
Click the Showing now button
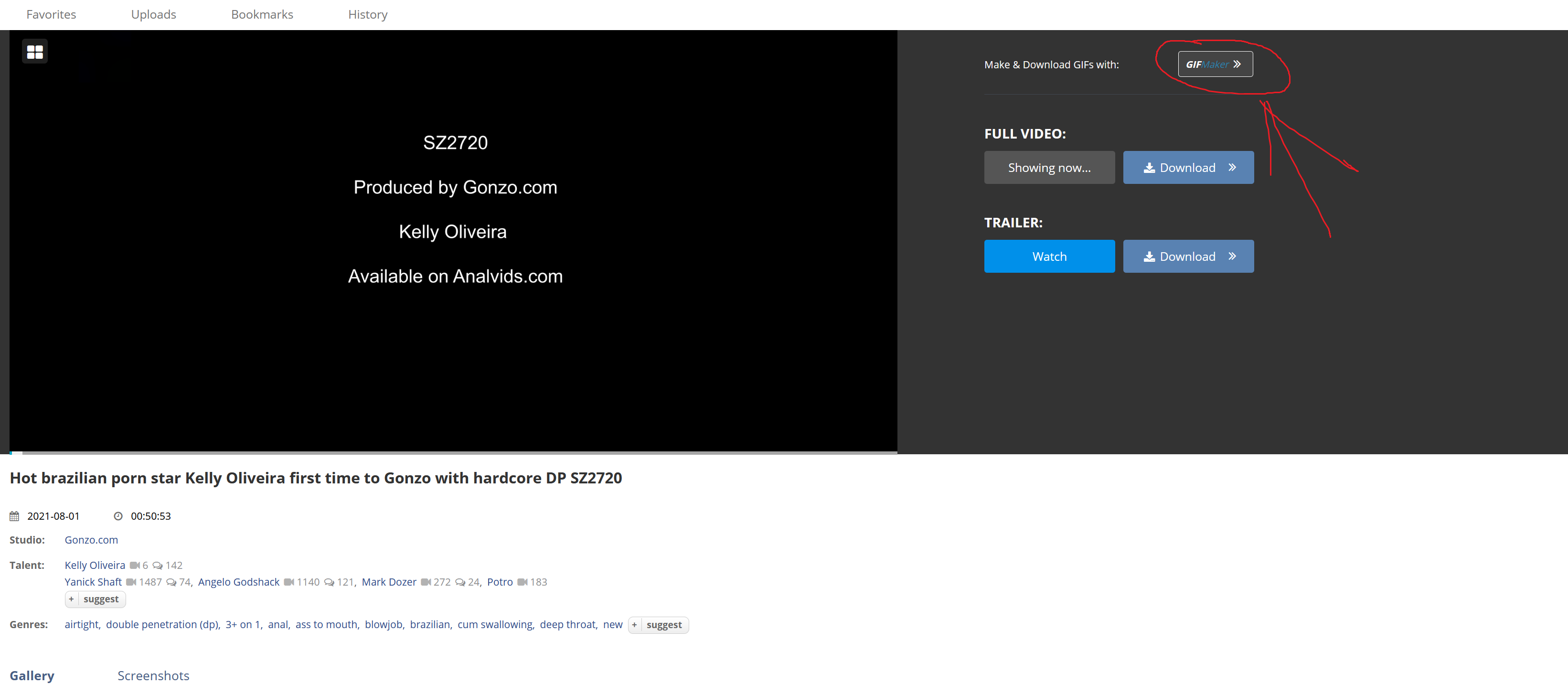(x=1049, y=167)
